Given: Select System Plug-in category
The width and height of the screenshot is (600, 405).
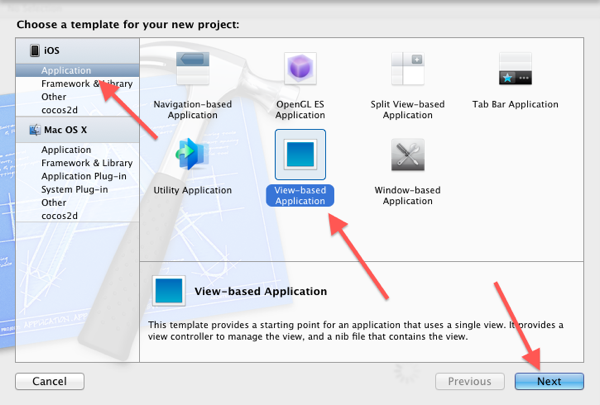Looking at the screenshot, I should click(77, 189).
